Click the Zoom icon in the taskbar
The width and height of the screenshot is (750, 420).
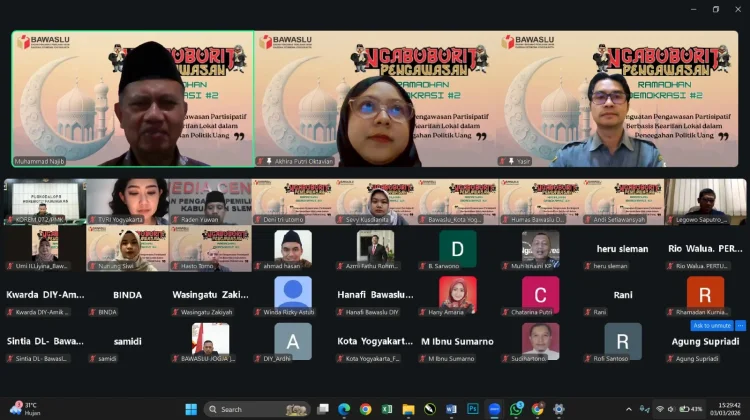[x=494, y=409]
